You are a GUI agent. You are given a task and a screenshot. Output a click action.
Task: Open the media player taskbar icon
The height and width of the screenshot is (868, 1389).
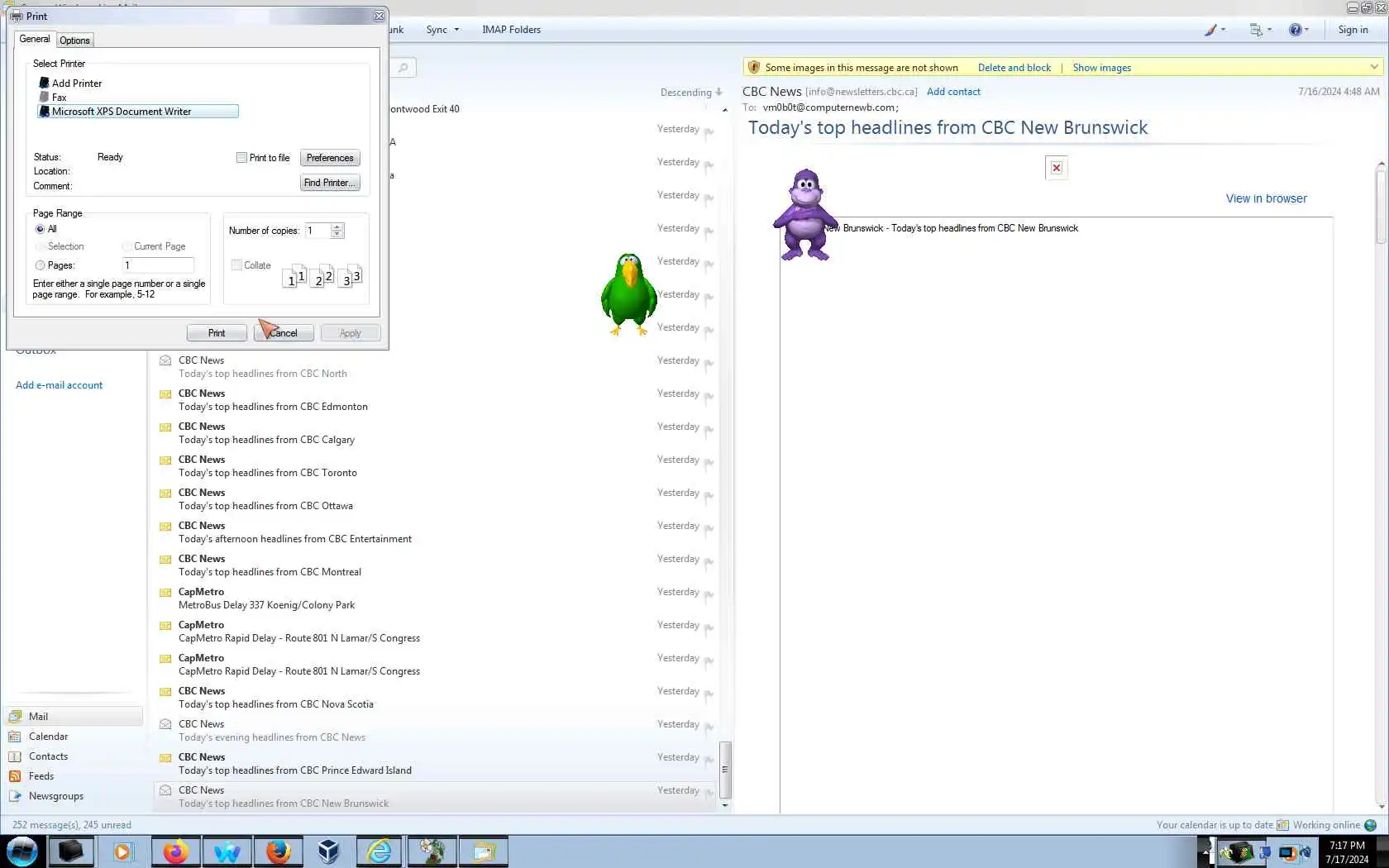click(x=122, y=851)
